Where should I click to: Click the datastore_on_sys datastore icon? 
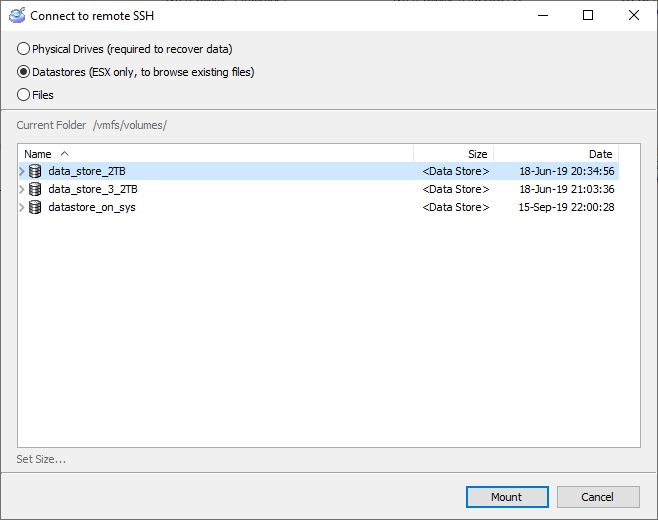tap(35, 207)
